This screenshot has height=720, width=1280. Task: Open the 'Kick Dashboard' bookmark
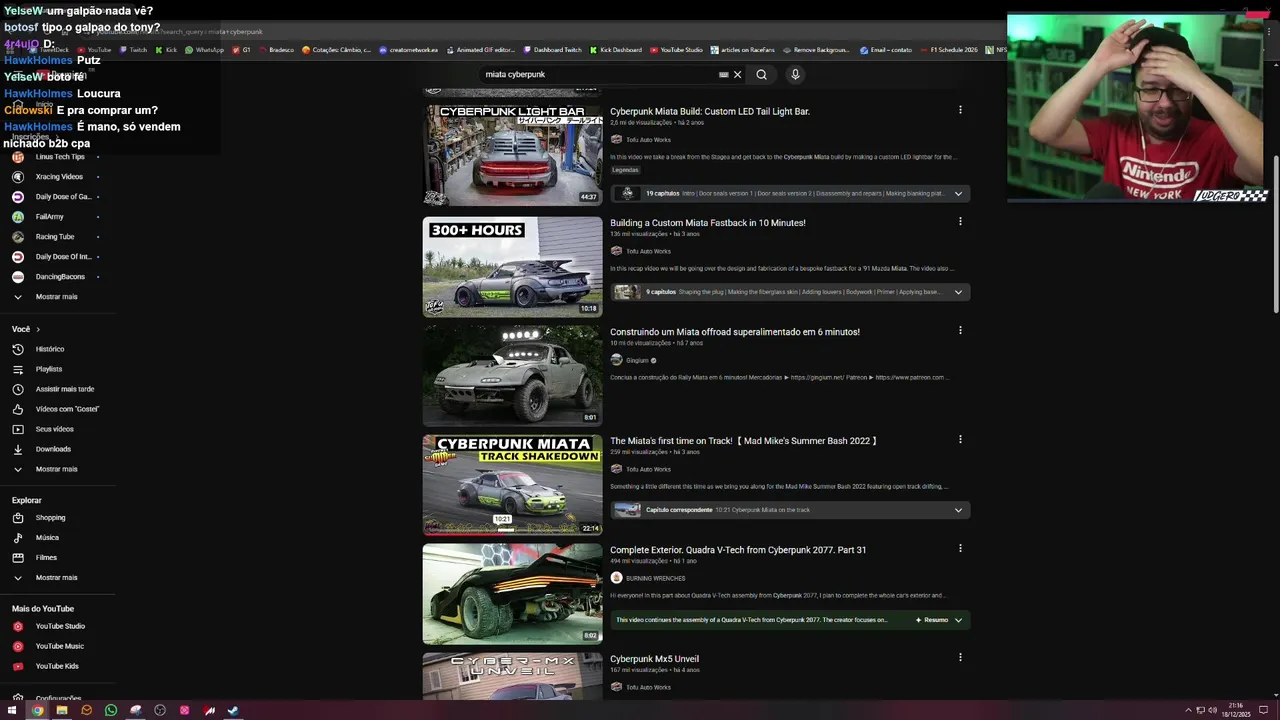click(x=616, y=49)
